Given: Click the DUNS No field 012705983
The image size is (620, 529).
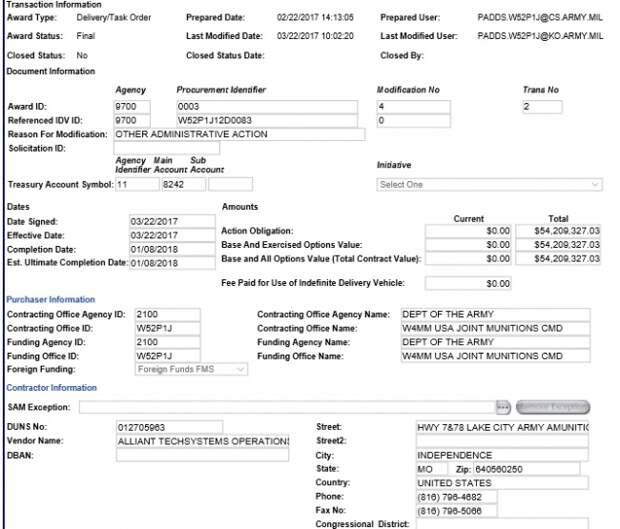Looking at the screenshot, I should click(x=170, y=427).
